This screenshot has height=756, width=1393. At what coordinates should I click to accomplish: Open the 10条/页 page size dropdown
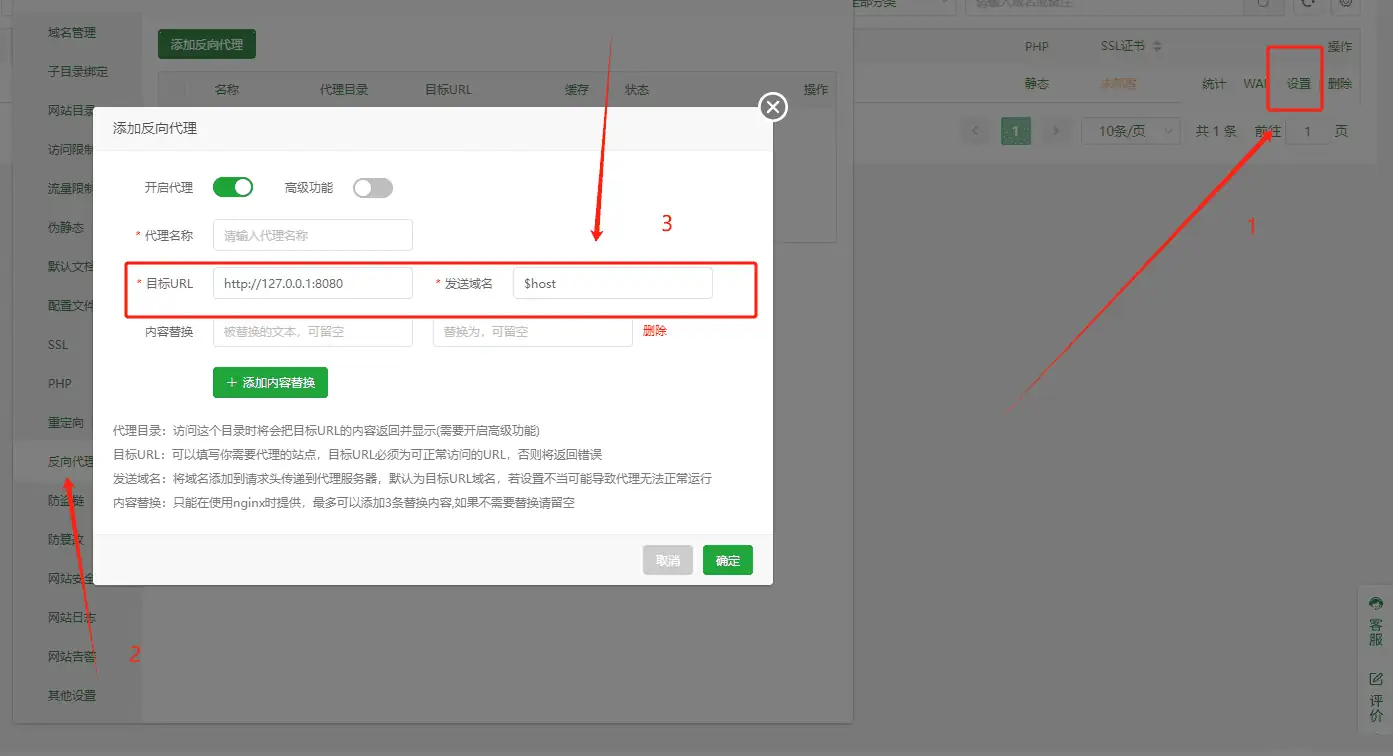pyautogui.click(x=1131, y=130)
